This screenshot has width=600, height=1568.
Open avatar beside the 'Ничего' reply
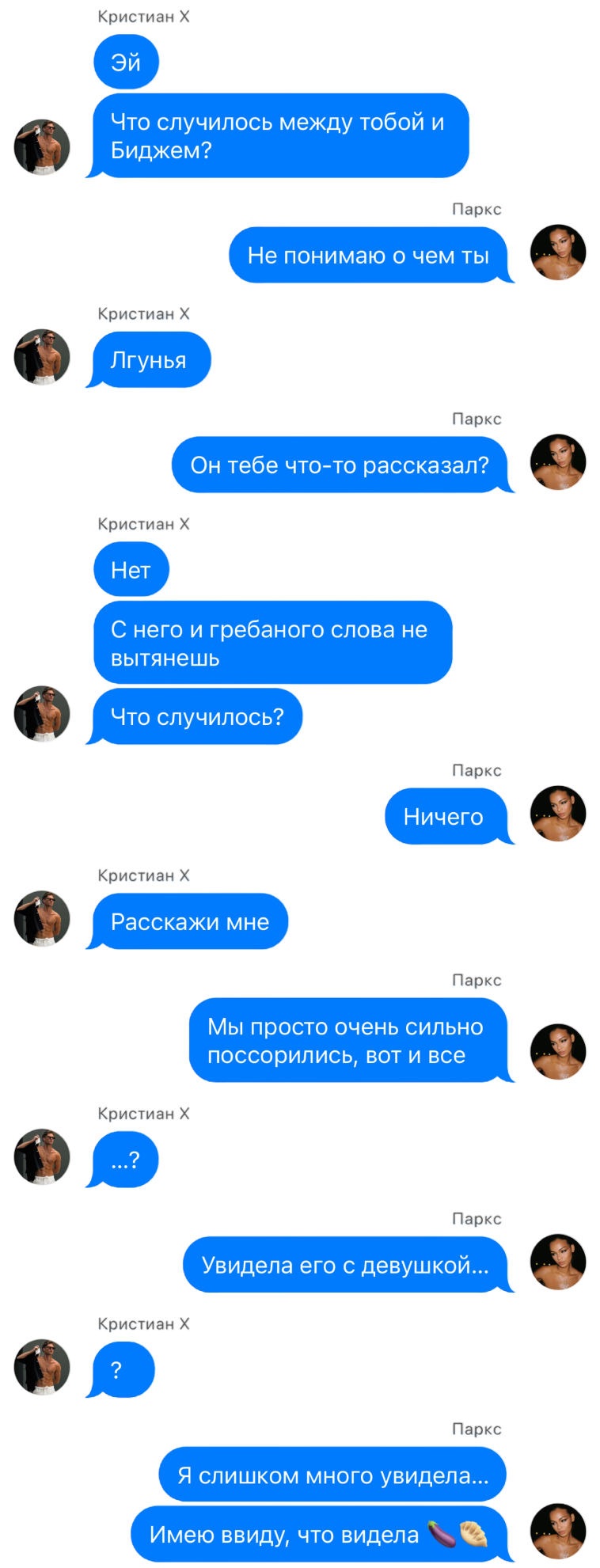coord(558,814)
